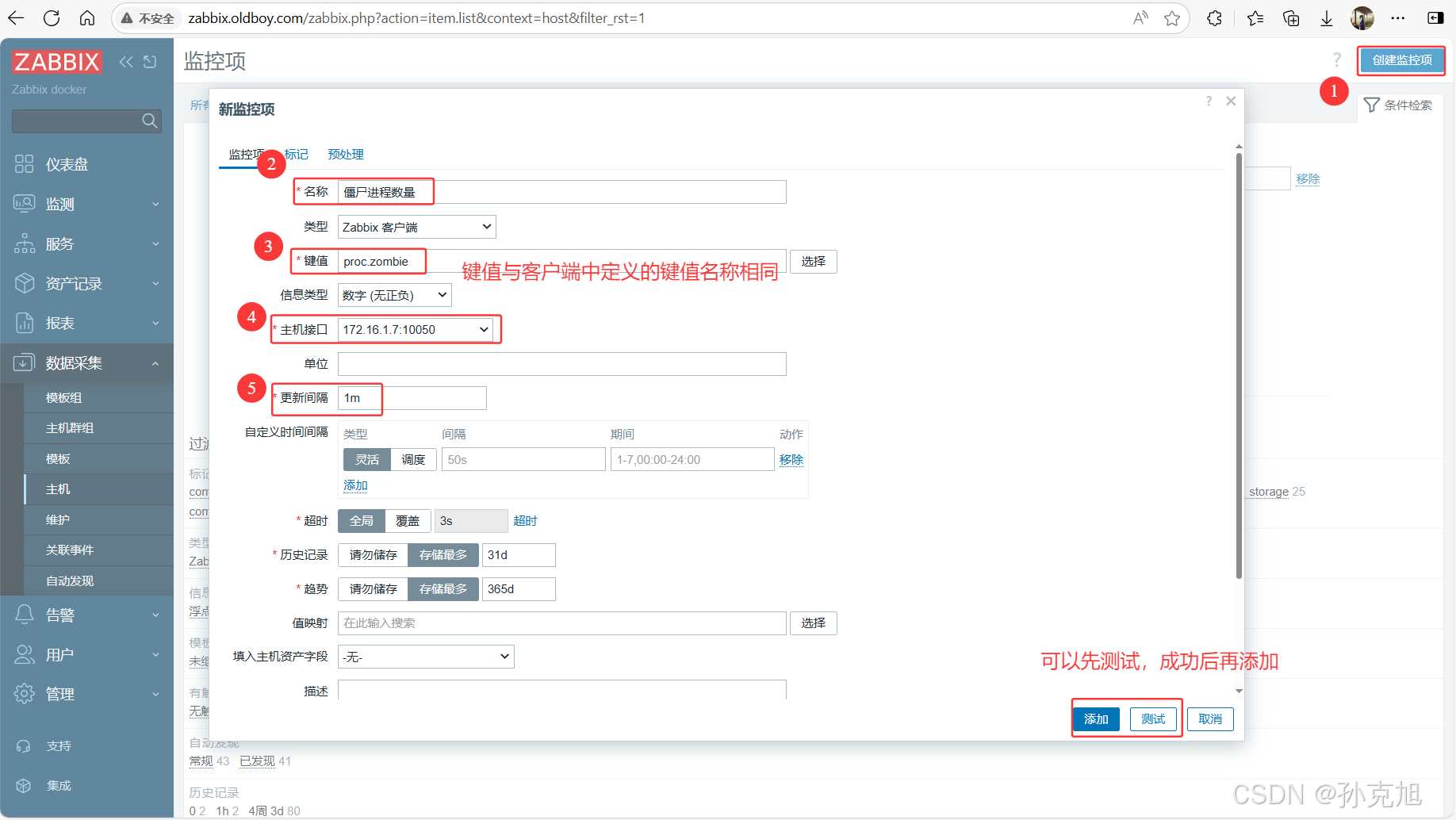
Task: Click 测试 button to test item
Action: tap(1153, 719)
